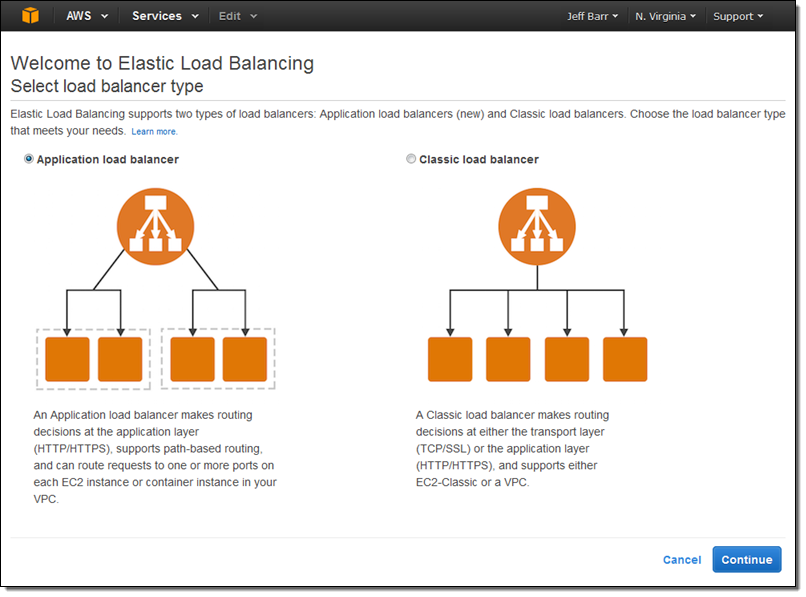806x597 pixels.
Task: Click the Continue button
Action: 746,560
